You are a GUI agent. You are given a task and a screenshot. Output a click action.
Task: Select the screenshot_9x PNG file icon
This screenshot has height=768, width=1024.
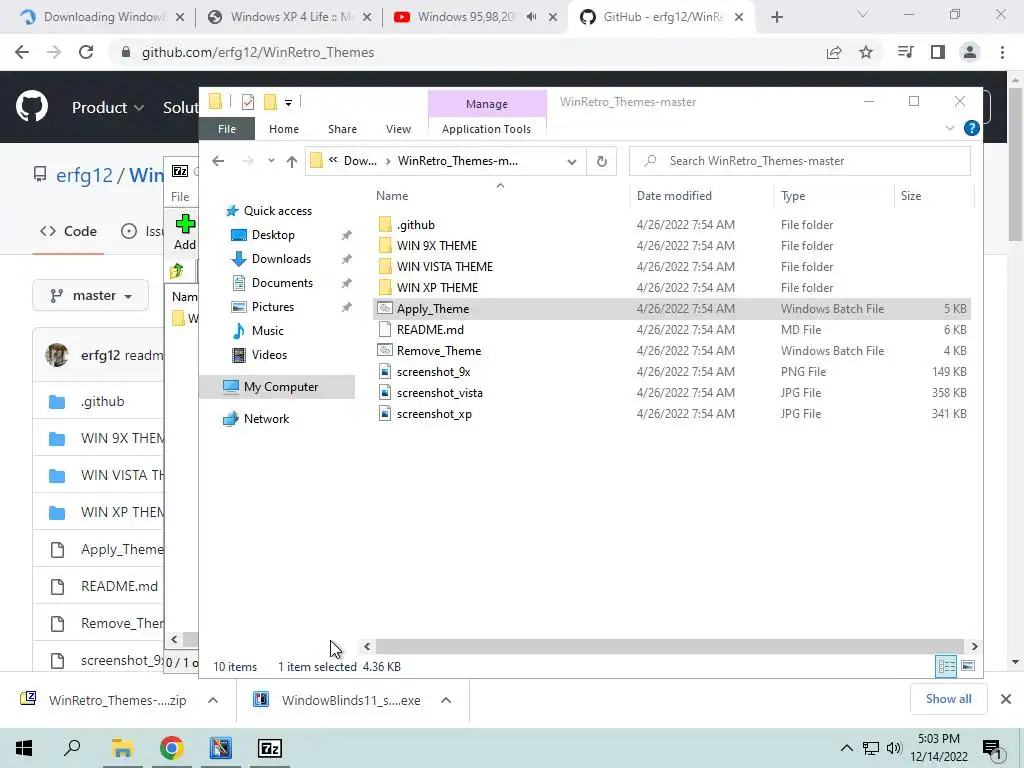385,372
